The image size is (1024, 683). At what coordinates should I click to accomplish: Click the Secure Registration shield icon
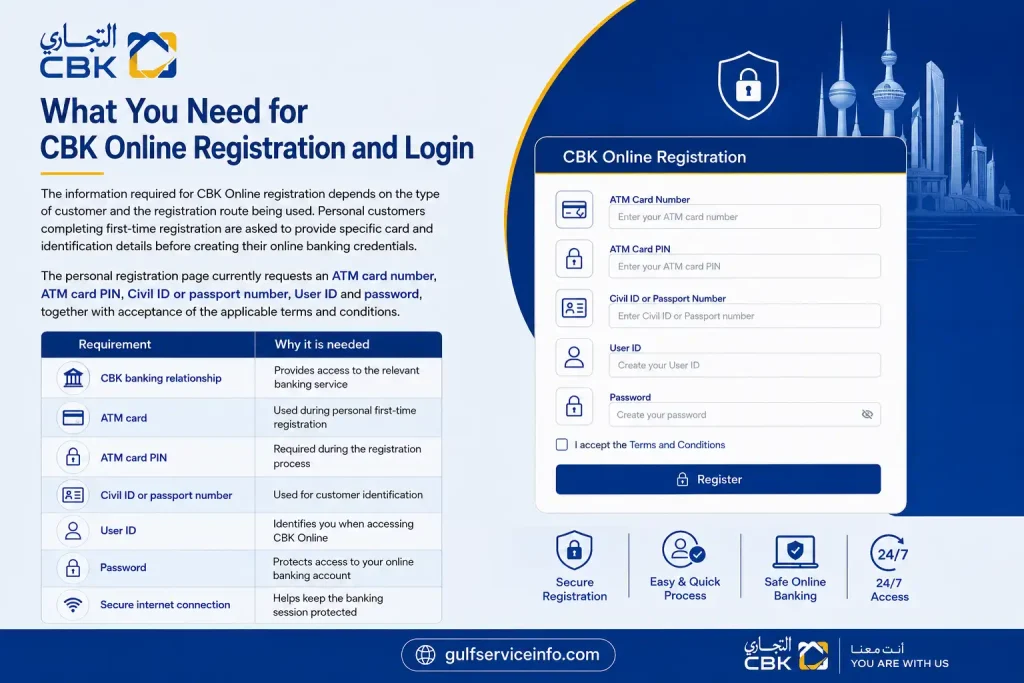click(574, 550)
